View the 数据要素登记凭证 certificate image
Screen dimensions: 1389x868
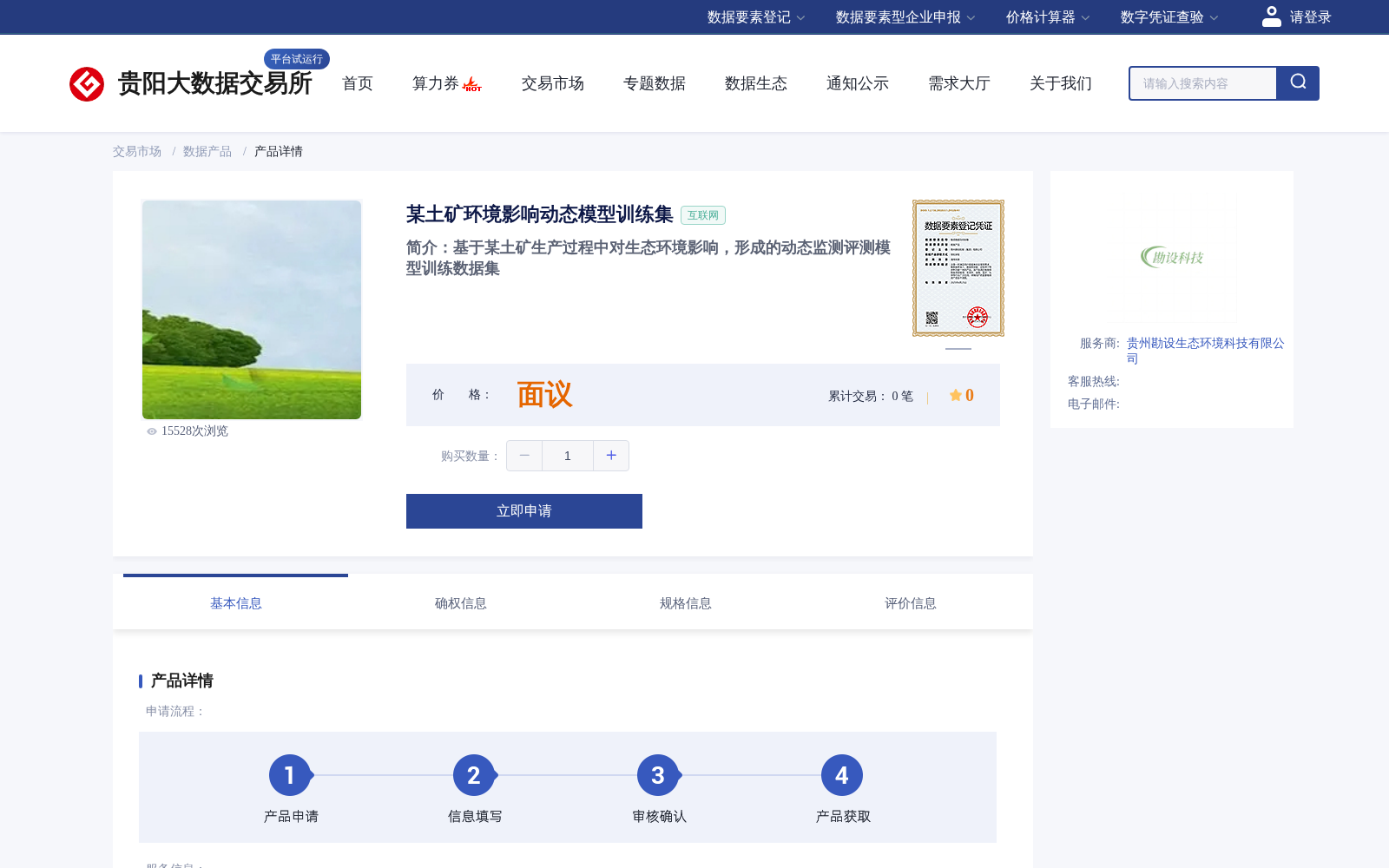[x=958, y=268]
